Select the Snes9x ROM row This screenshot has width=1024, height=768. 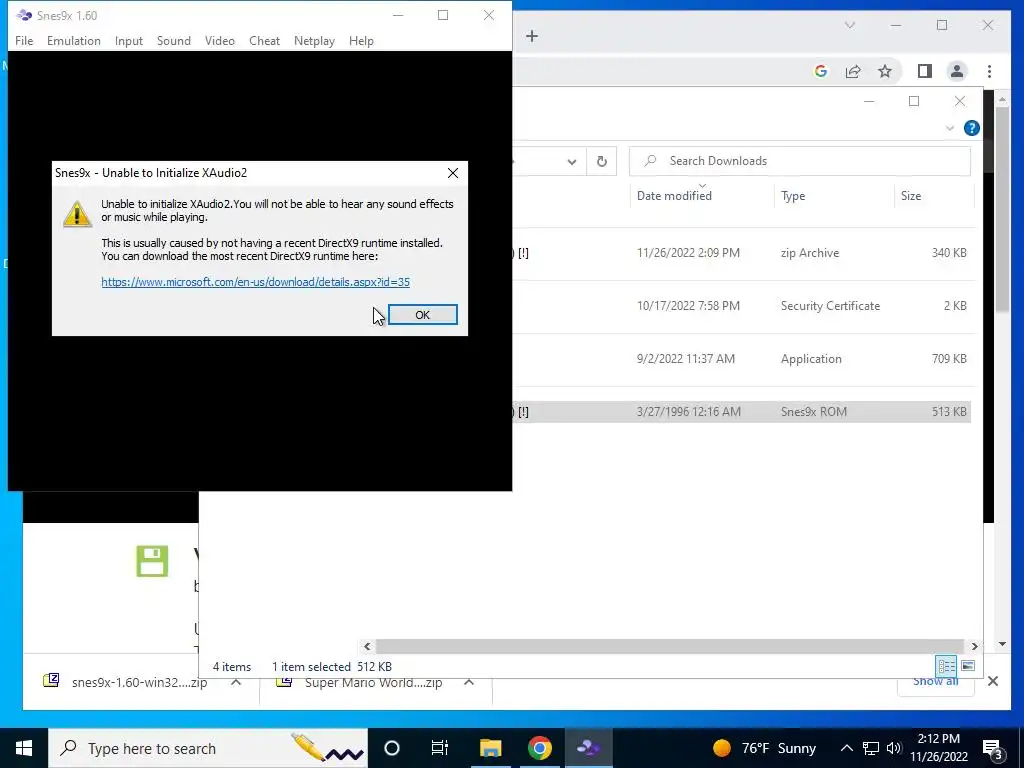click(741, 411)
